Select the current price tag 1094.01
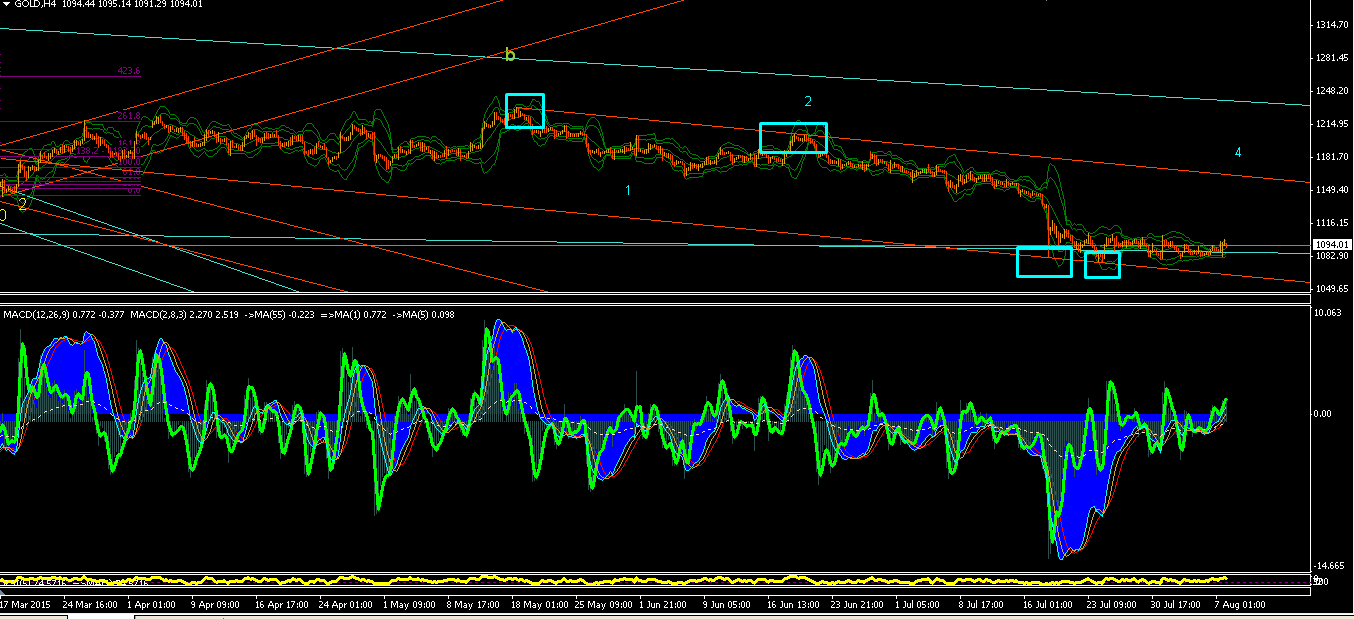The width and height of the screenshot is (1354, 619). 1332,244
